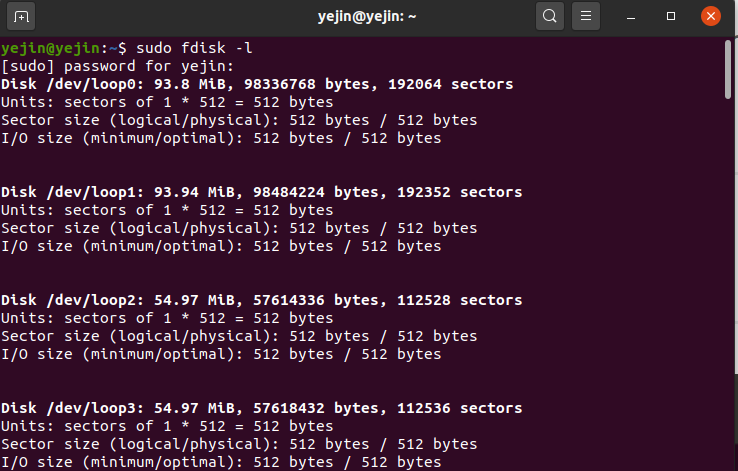Click the I/O size line under loop0

click(221, 138)
